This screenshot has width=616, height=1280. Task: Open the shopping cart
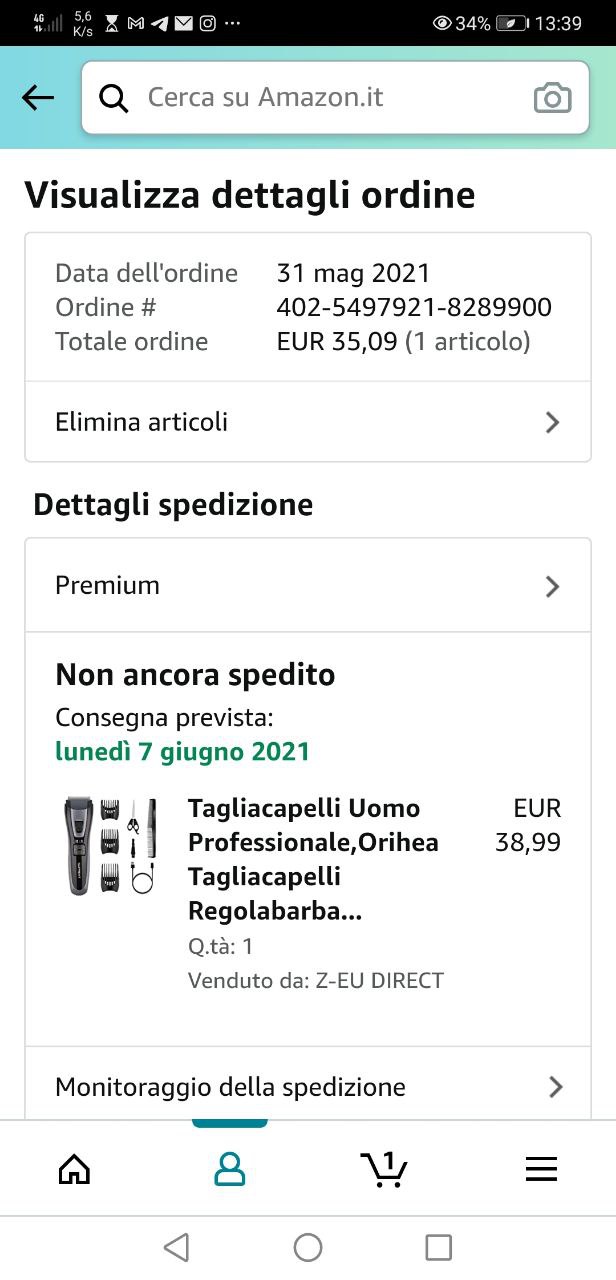click(x=384, y=1168)
